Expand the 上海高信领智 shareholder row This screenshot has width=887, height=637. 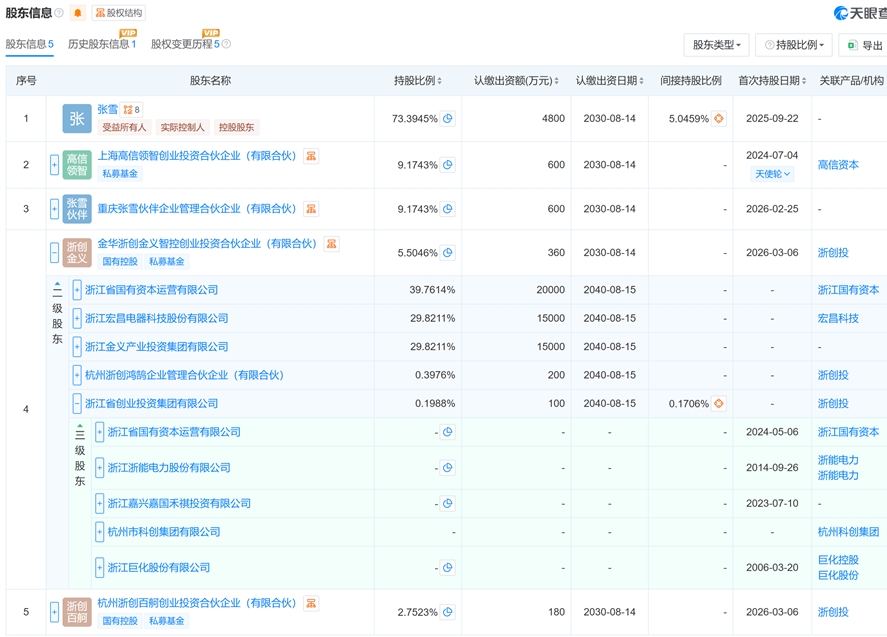pyautogui.click(x=55, y=165)
